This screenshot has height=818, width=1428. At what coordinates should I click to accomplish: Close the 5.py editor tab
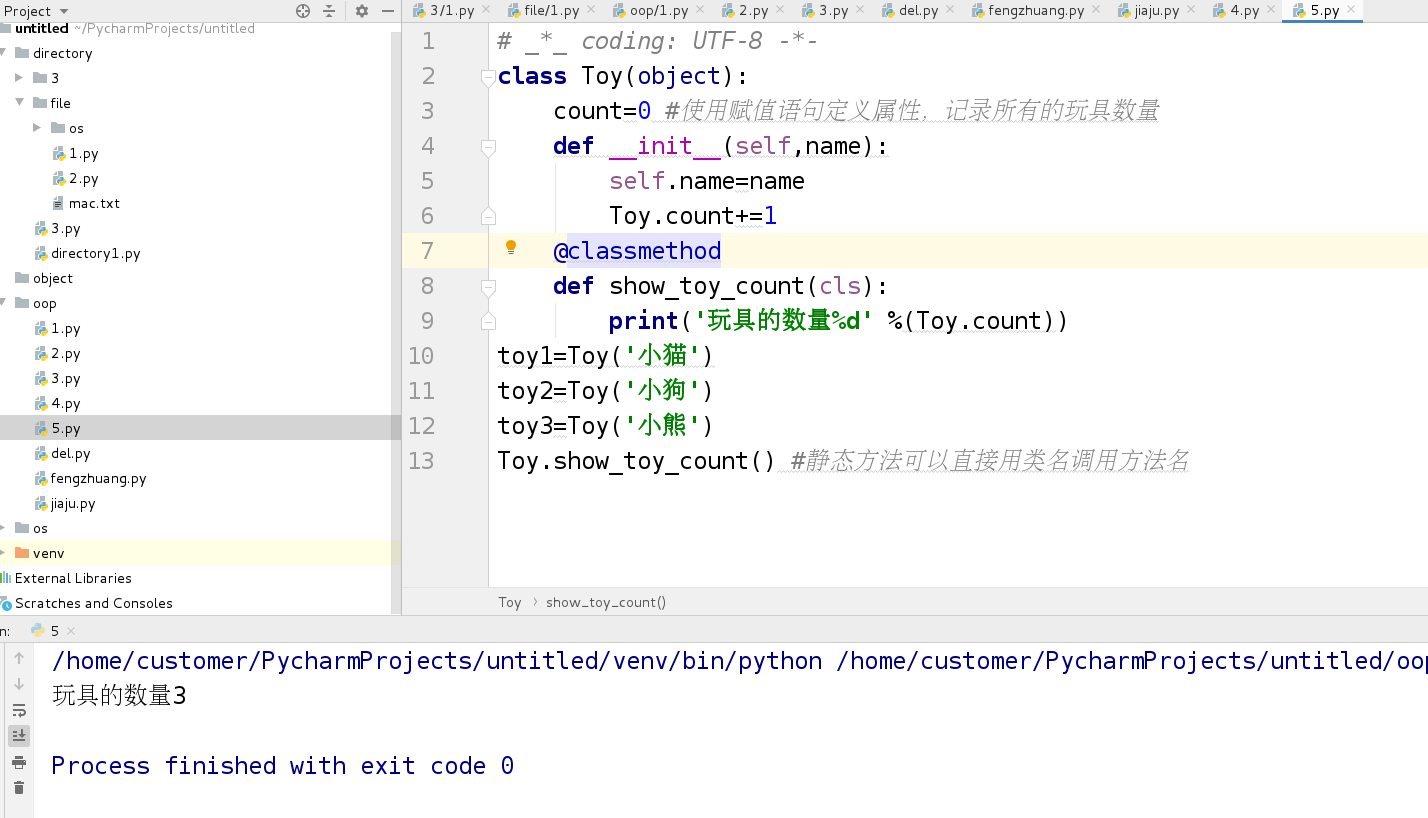click(x=1350, y=10)
